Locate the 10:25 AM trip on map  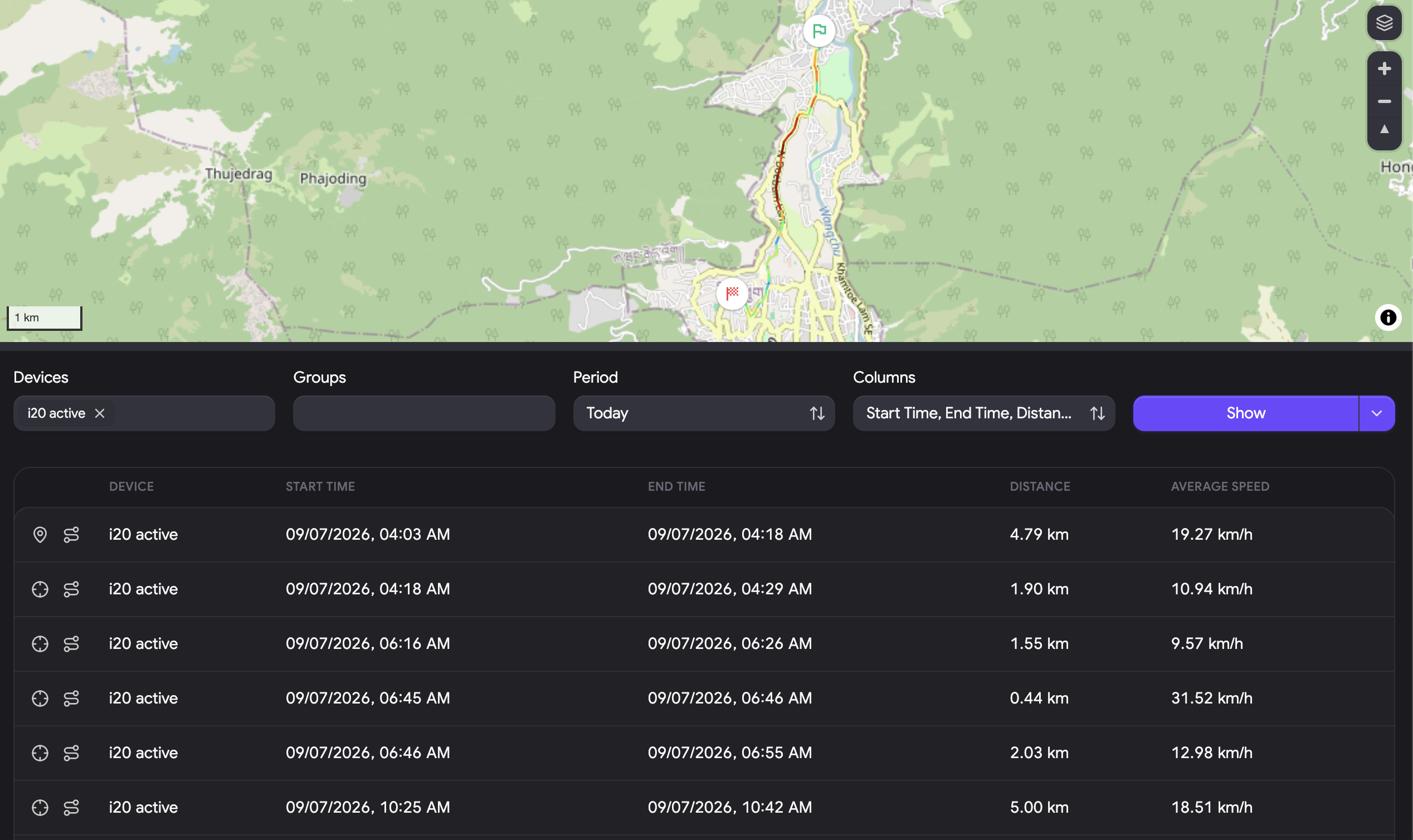40,807
